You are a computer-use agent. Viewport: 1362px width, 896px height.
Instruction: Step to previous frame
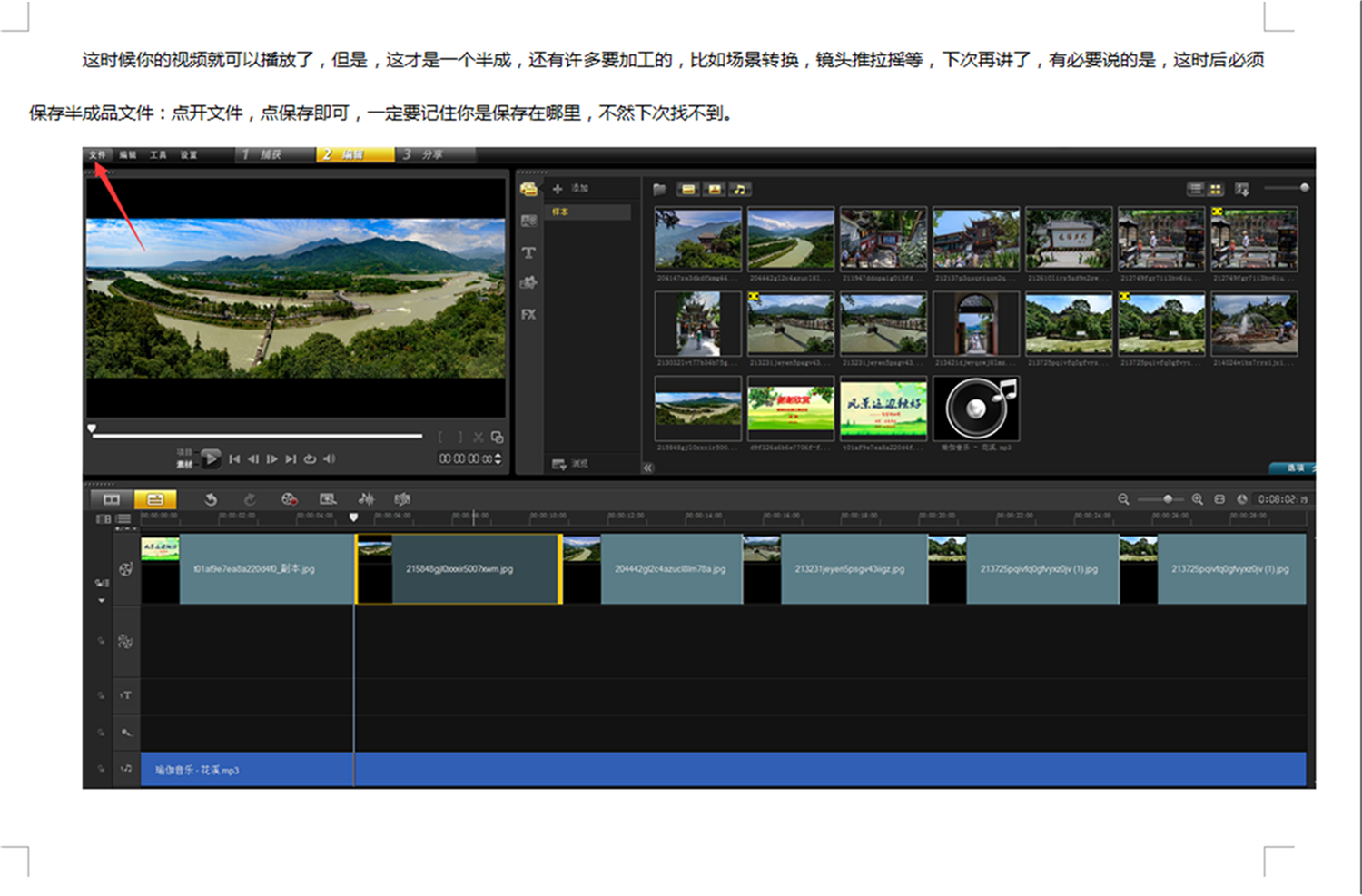pyautogui.click(x=253, y=459)
